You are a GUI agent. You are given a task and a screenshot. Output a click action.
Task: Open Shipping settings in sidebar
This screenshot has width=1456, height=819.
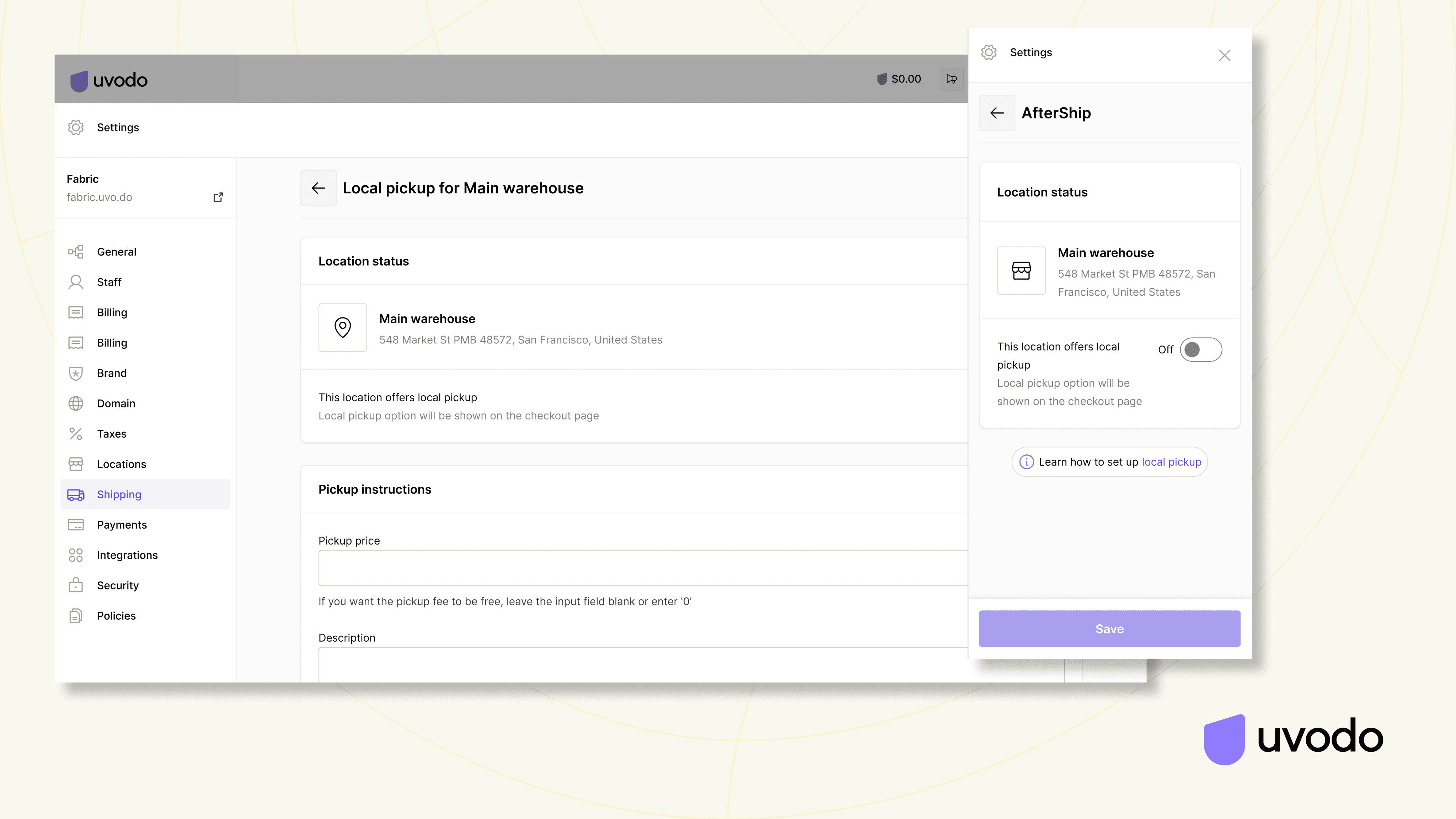point(119,494)
